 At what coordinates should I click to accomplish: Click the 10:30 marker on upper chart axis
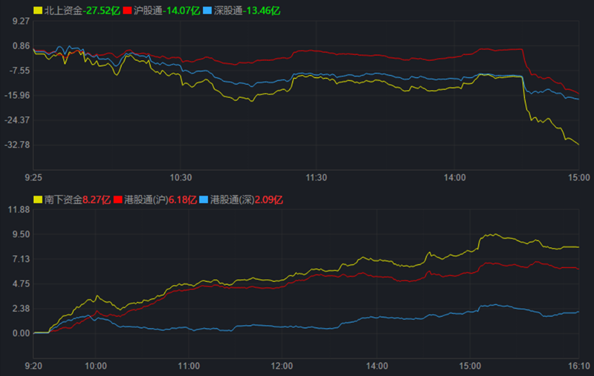(x=181, y=178)
